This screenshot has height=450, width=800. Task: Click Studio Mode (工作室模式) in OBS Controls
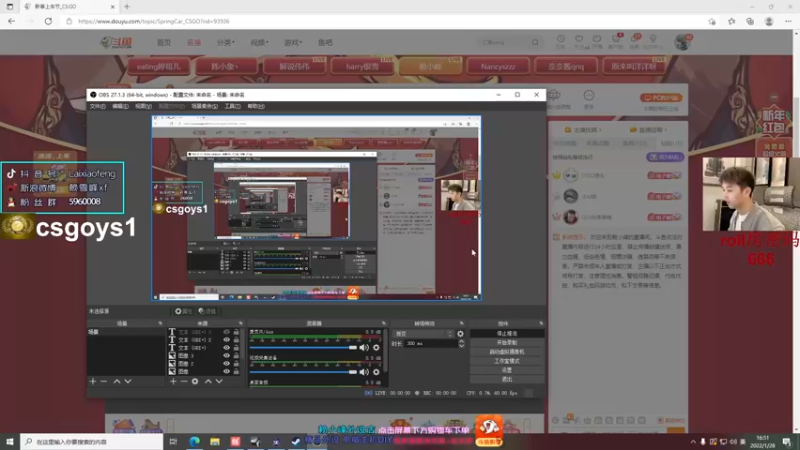coord(507,361)
